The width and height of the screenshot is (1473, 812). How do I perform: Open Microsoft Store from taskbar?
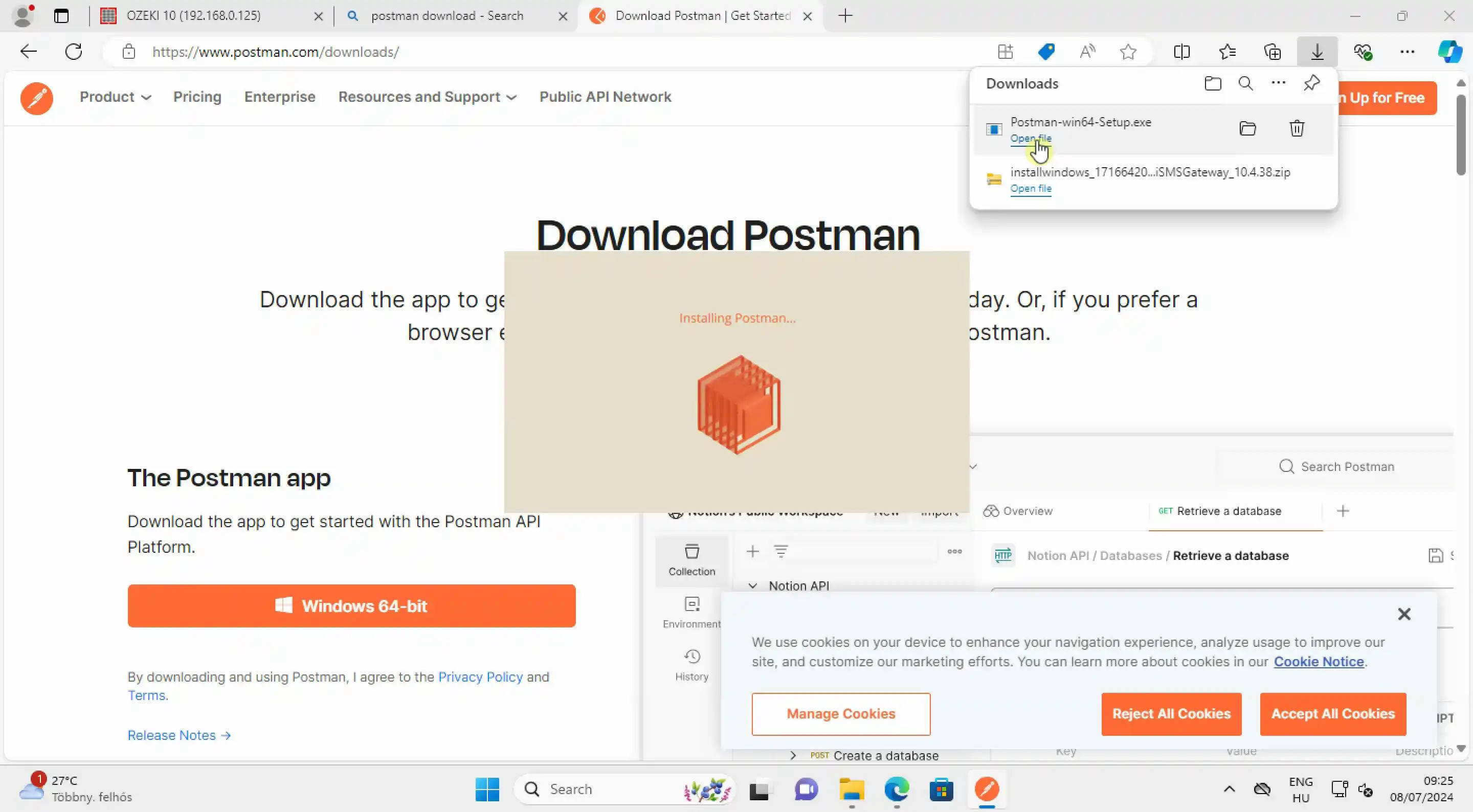coord(941,790)
